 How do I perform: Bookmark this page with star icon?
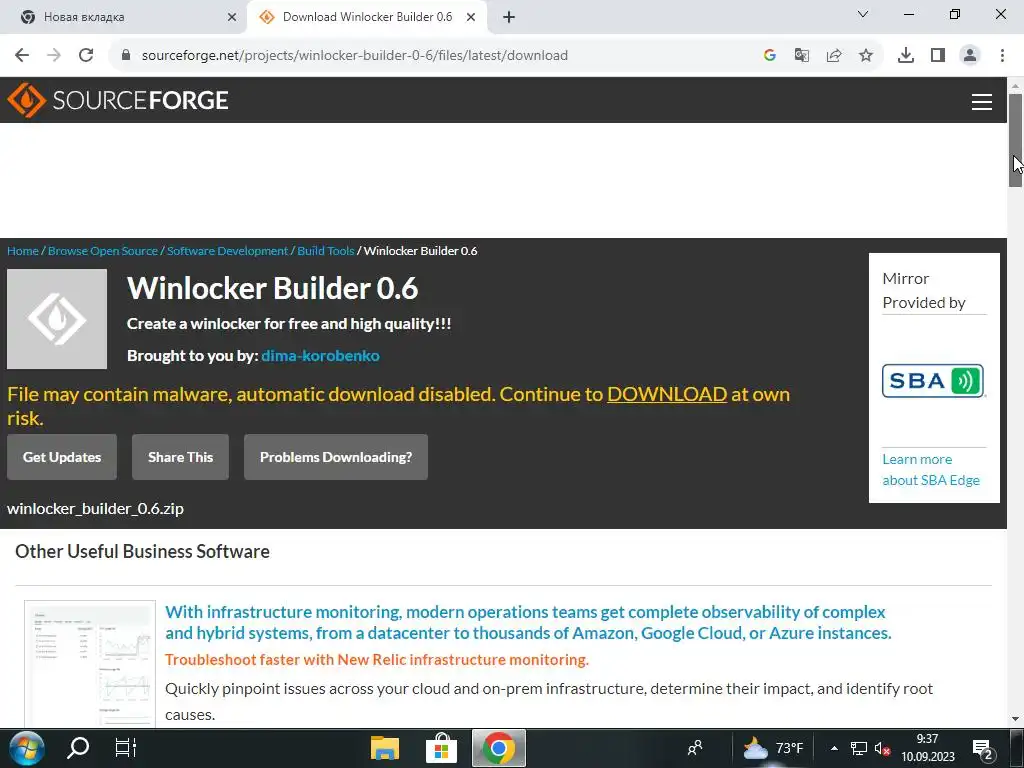[x=866, y=56]
